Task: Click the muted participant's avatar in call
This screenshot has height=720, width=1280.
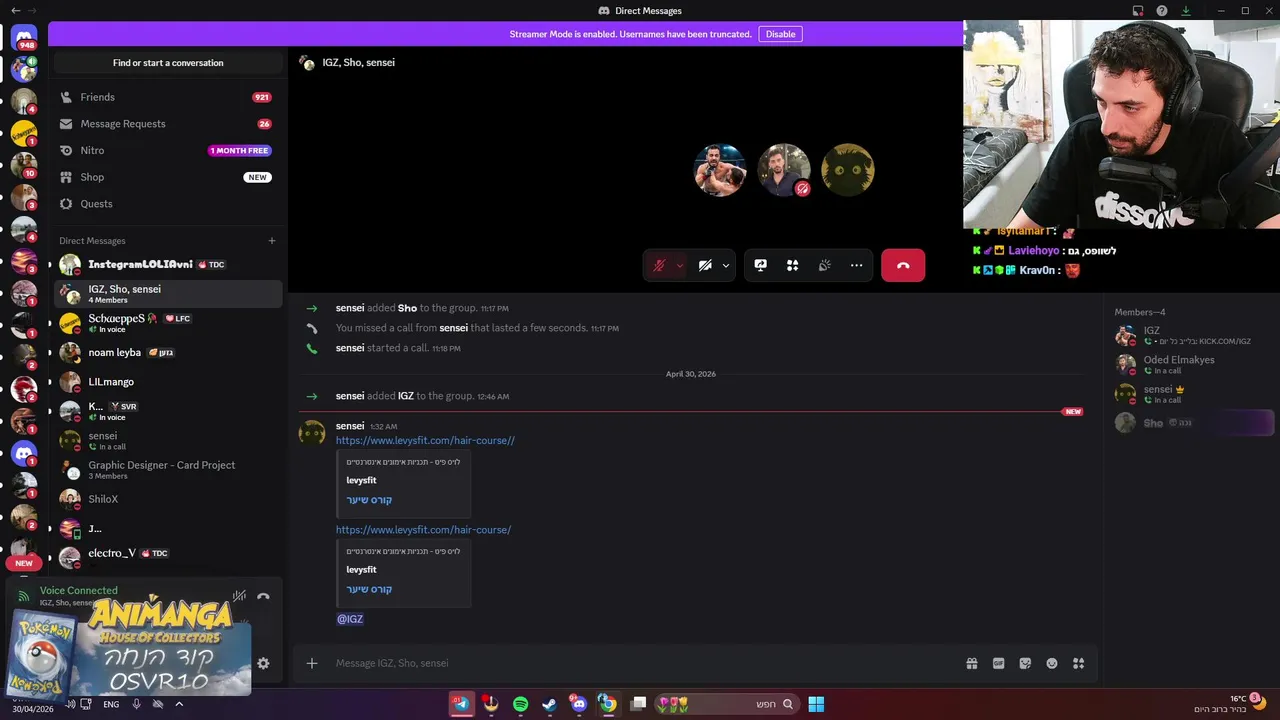Action: (784, 170)
